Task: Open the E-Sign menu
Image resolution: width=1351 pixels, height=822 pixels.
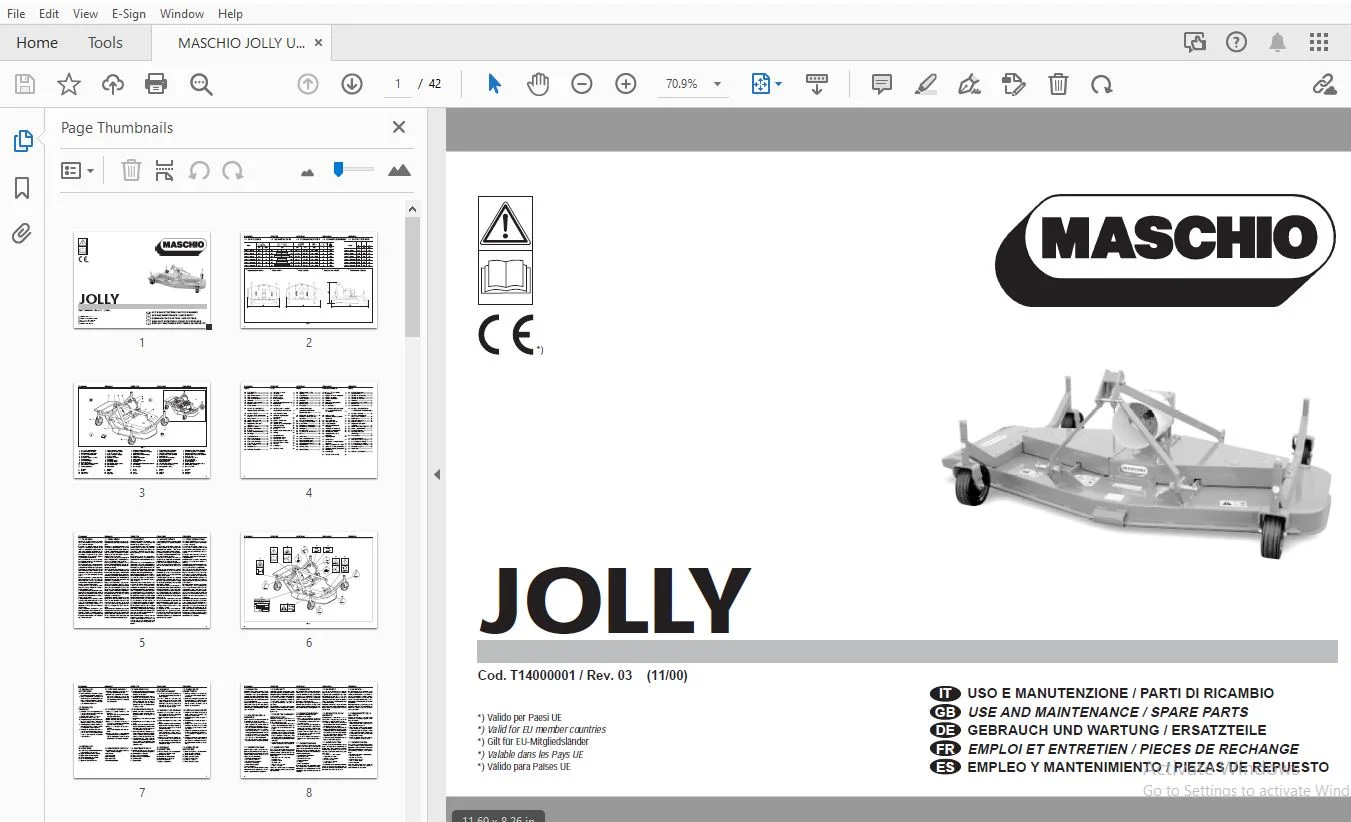Action: click(129, 14)
